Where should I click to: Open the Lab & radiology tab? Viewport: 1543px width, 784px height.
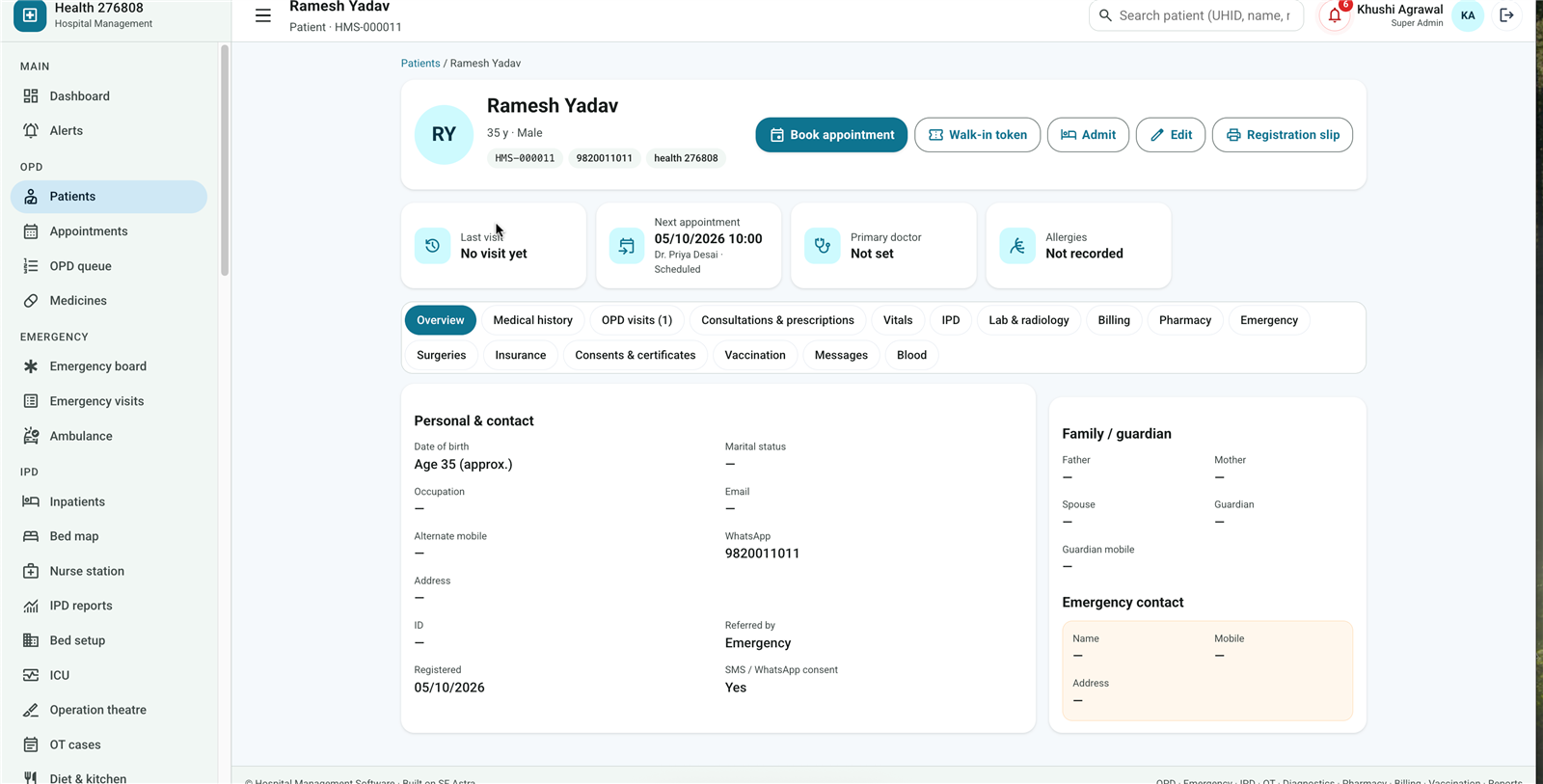point(1029,320)
